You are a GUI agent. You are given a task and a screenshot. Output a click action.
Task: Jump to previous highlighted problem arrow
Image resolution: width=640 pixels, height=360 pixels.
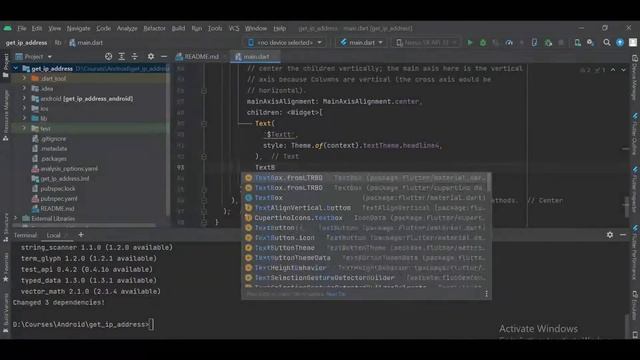(x=613, y=70)
